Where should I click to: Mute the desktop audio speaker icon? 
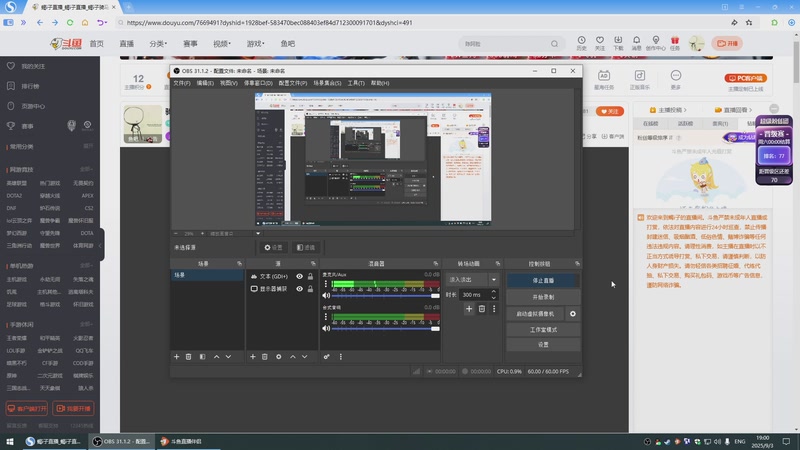click(326, 329)
